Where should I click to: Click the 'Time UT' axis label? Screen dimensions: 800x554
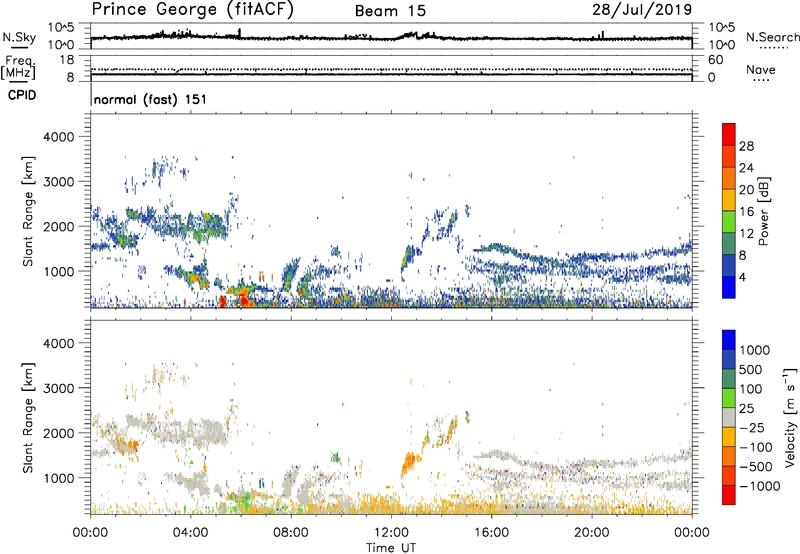pyautogui.click(x=391, y=548)
